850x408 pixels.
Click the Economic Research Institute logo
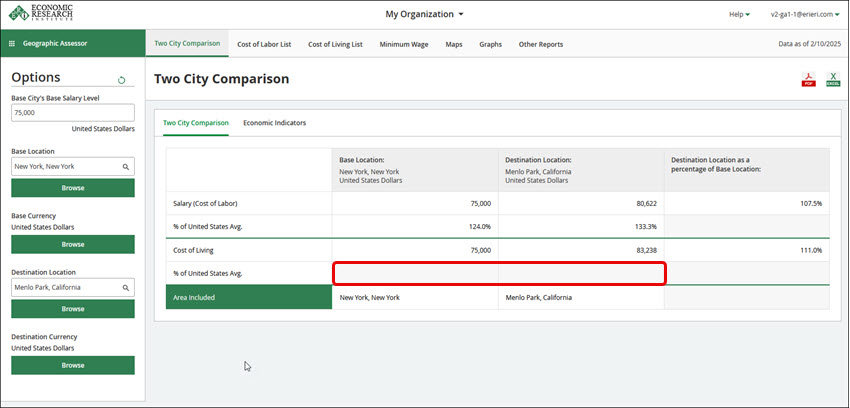point(41,13)
